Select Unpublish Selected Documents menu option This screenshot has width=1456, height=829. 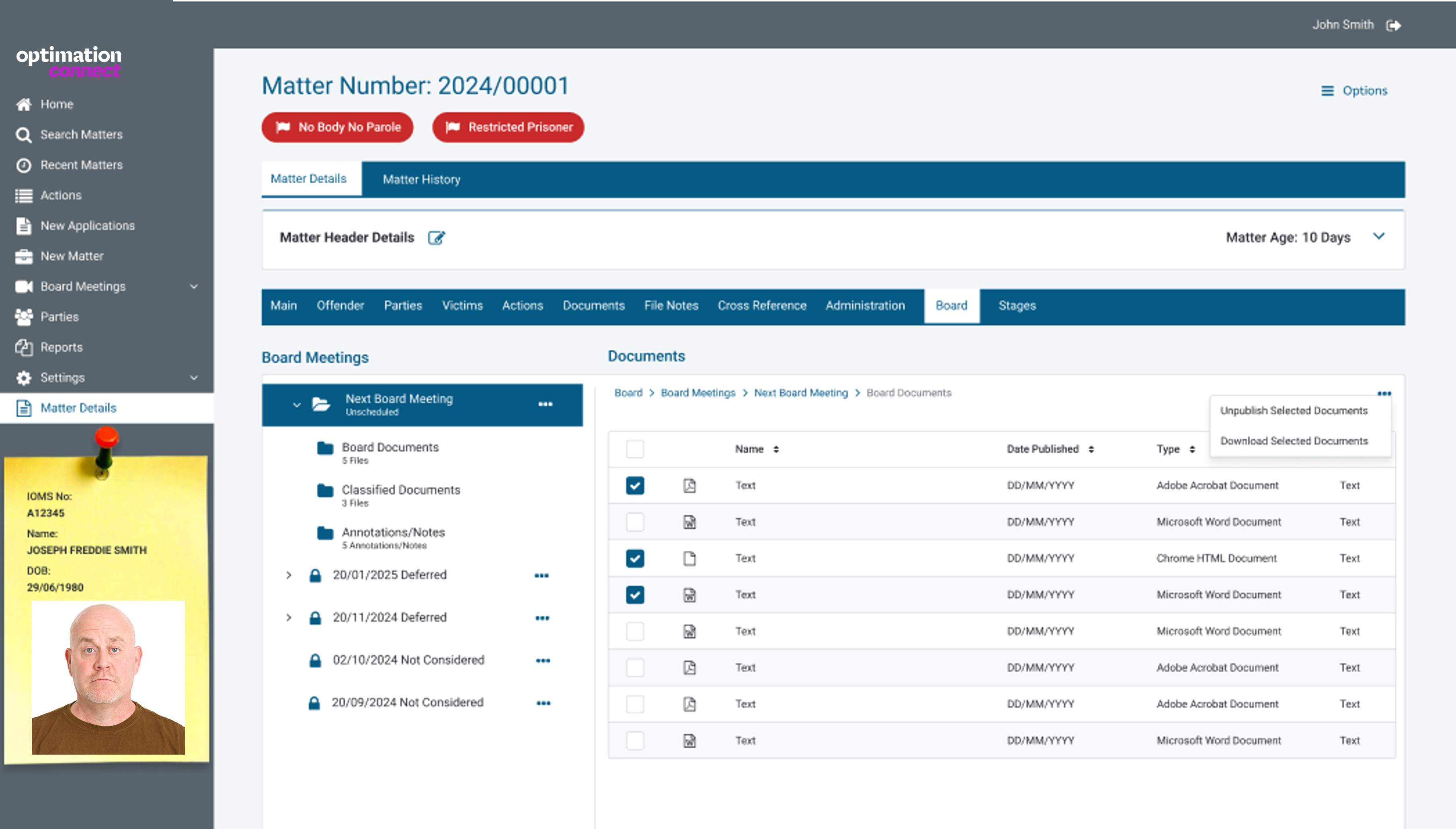[1293, 410]
